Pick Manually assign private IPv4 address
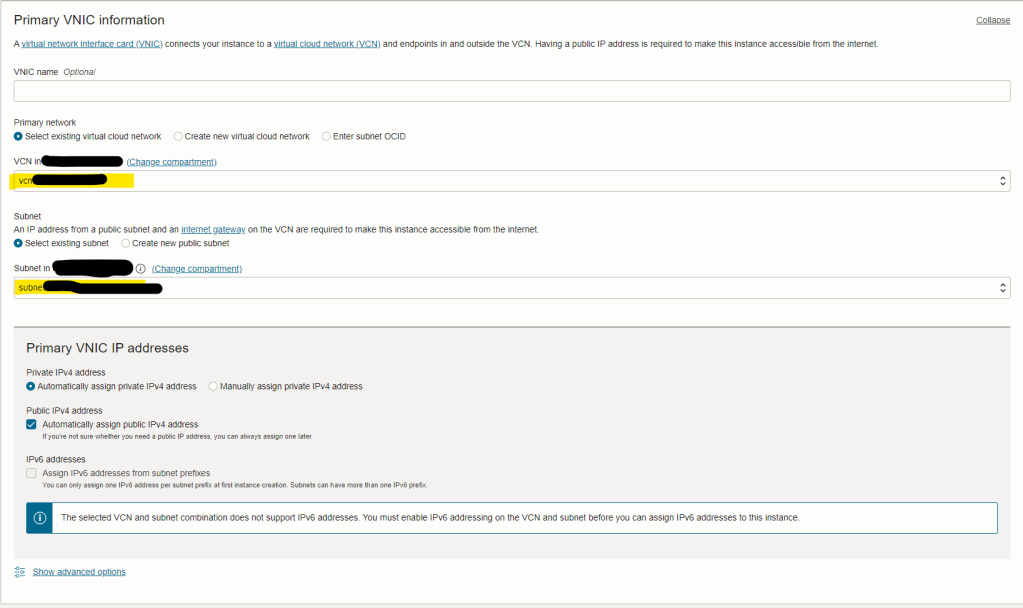 pos(213,386)
